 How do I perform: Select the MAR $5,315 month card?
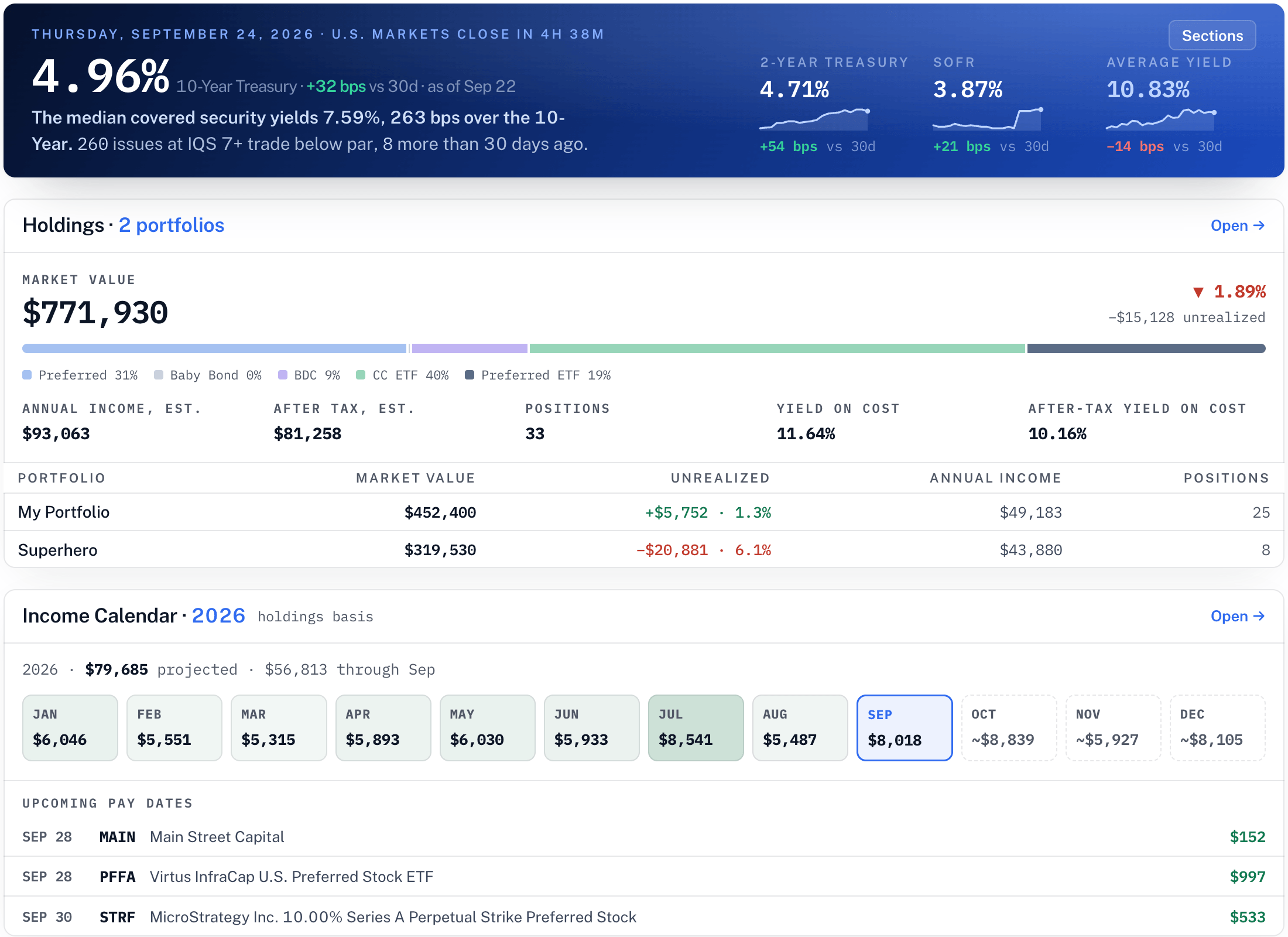point(279,728)
